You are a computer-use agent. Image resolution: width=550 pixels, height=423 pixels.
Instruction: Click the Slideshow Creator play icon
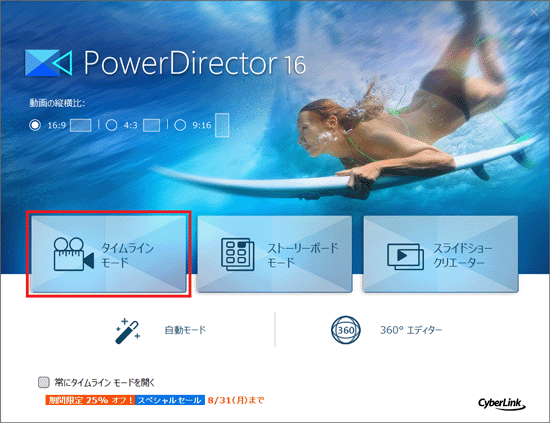tap(405, 256)
